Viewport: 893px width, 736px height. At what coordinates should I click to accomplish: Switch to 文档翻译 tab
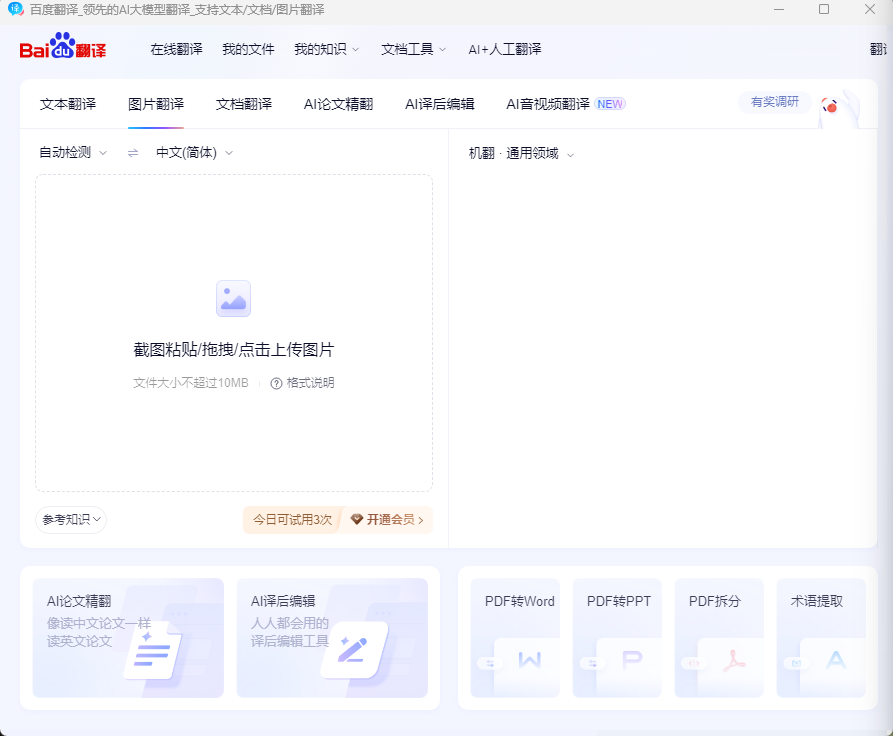244,104
